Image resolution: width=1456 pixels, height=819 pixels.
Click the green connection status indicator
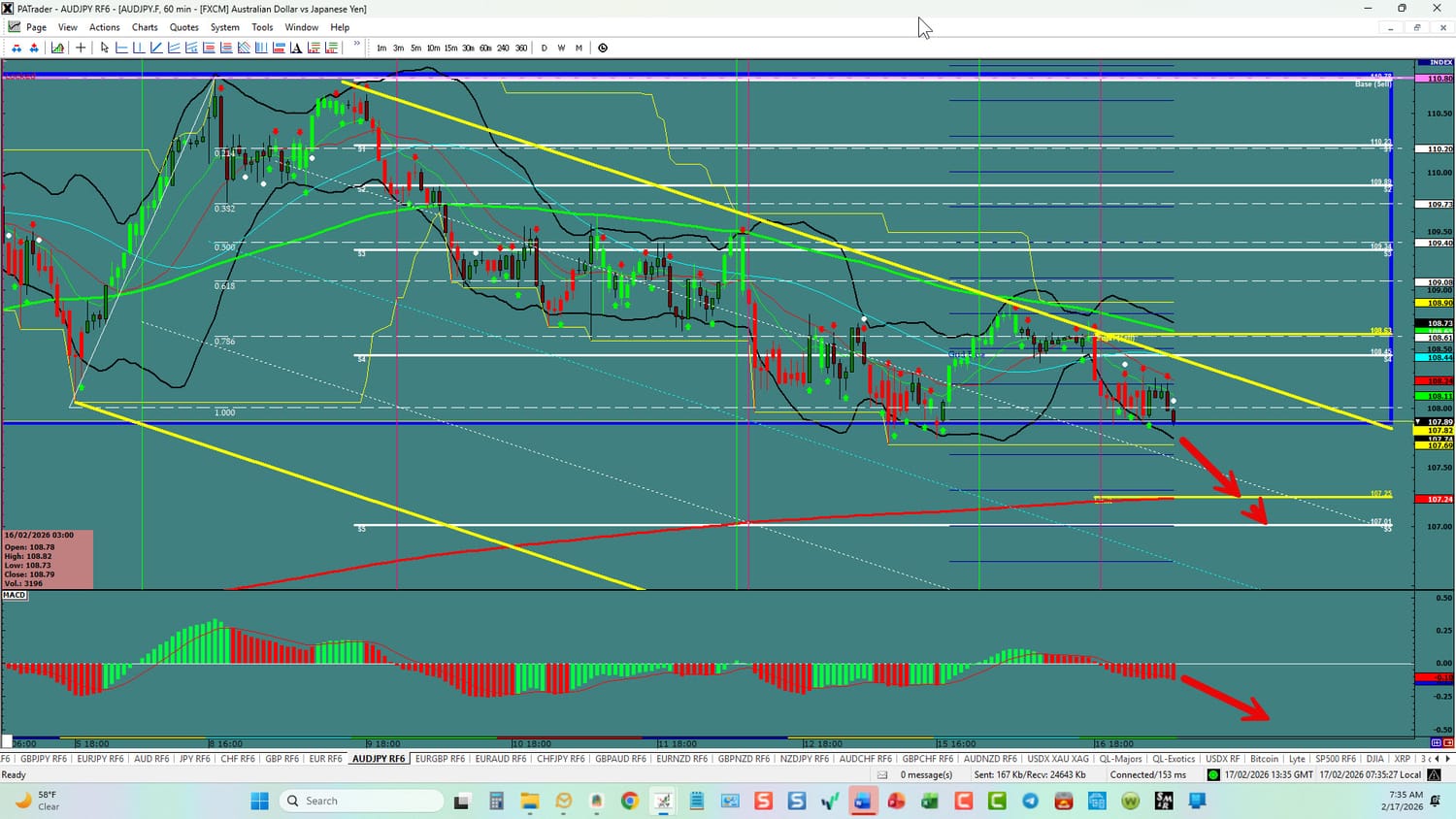[1212, 774]
